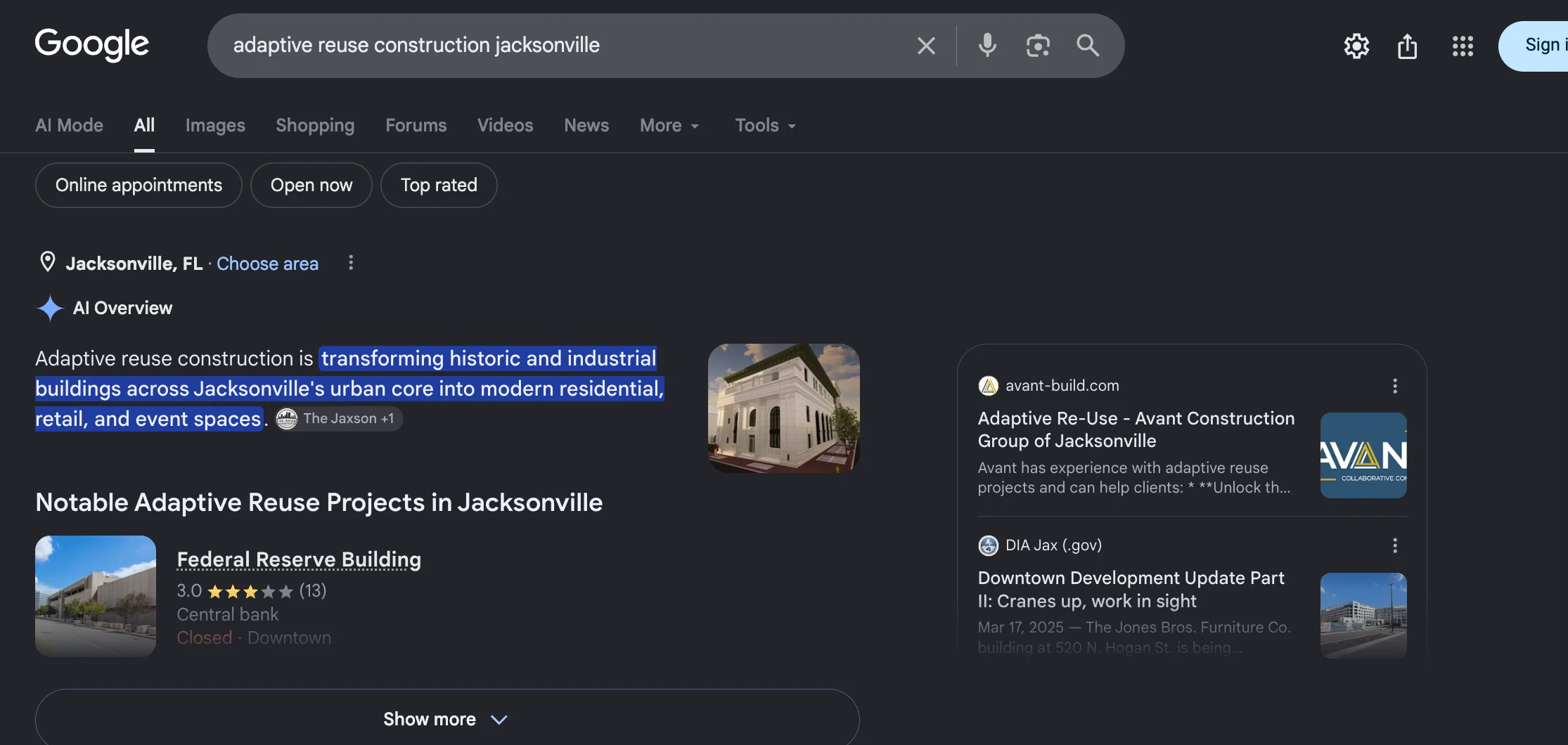This screenshot has height=745, width=1568.
Task: Open avant-build.com result options menu
Action: [1395, 386]
